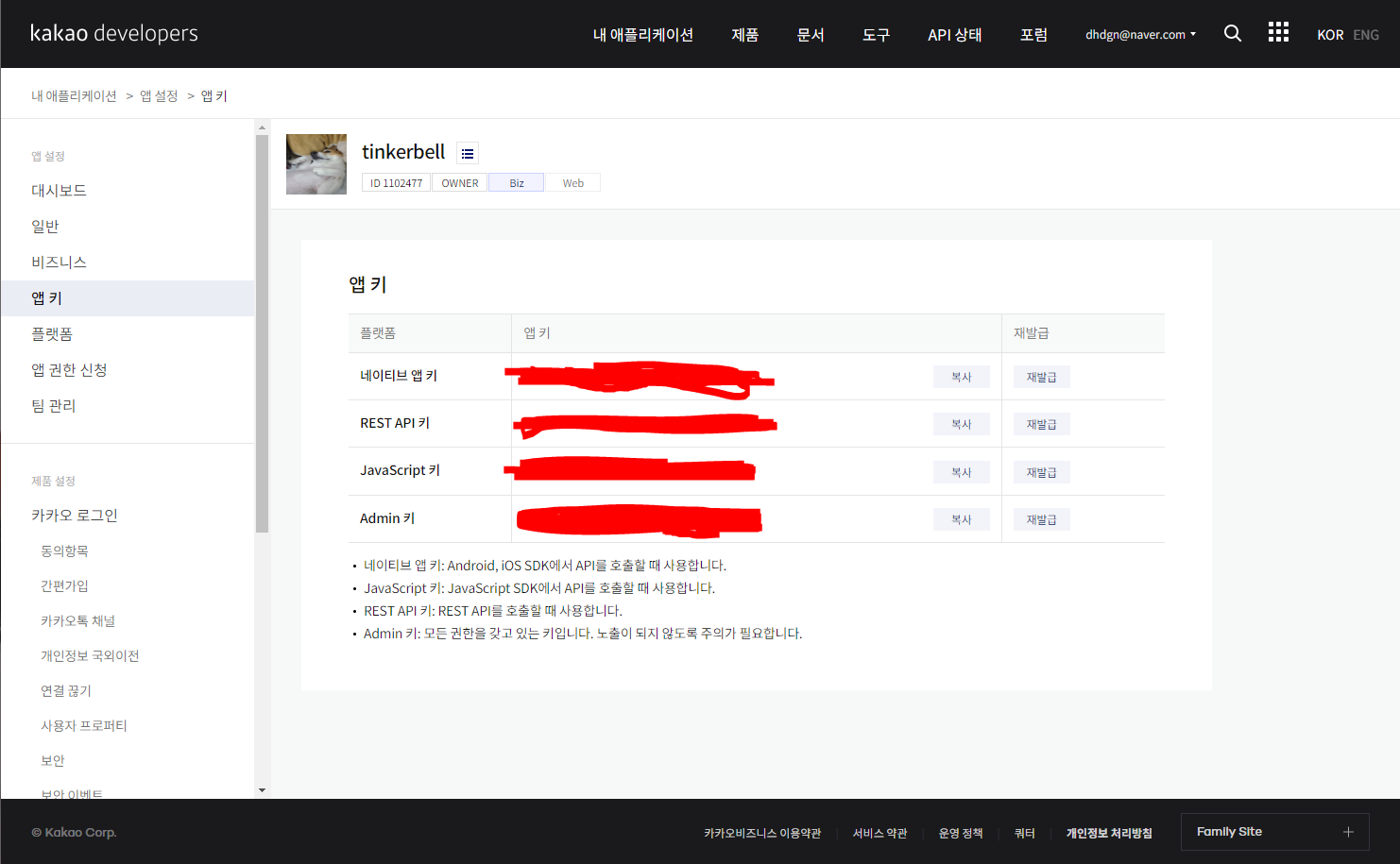Open the nine-dot services grid icon

coord(1278,32)
